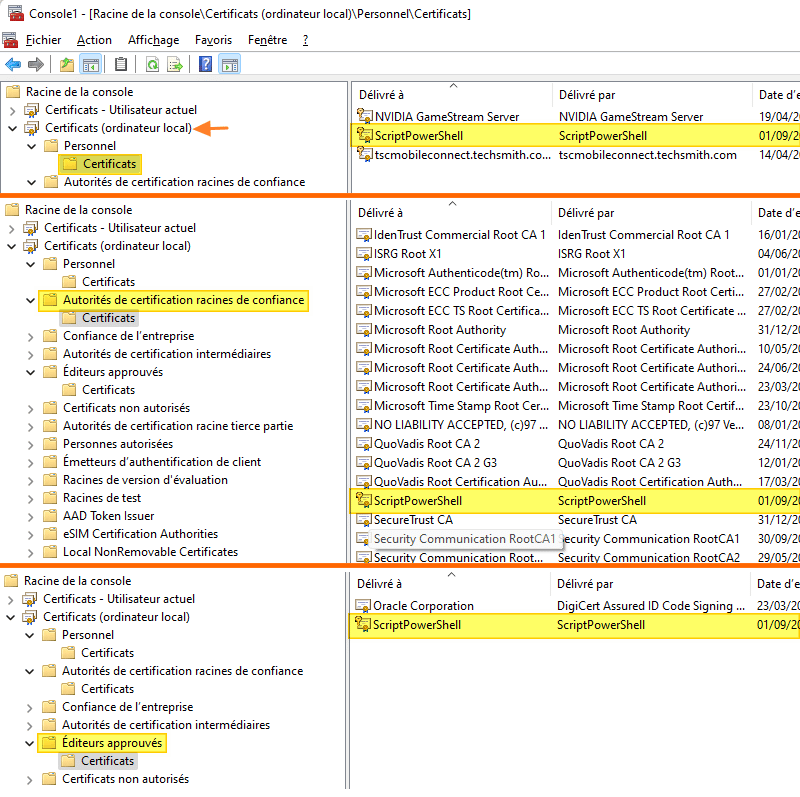Viewport: 800px width, 797px height.
Task: Select the Oracle Corporation certificate row
Action: click(x=423, y=606)
